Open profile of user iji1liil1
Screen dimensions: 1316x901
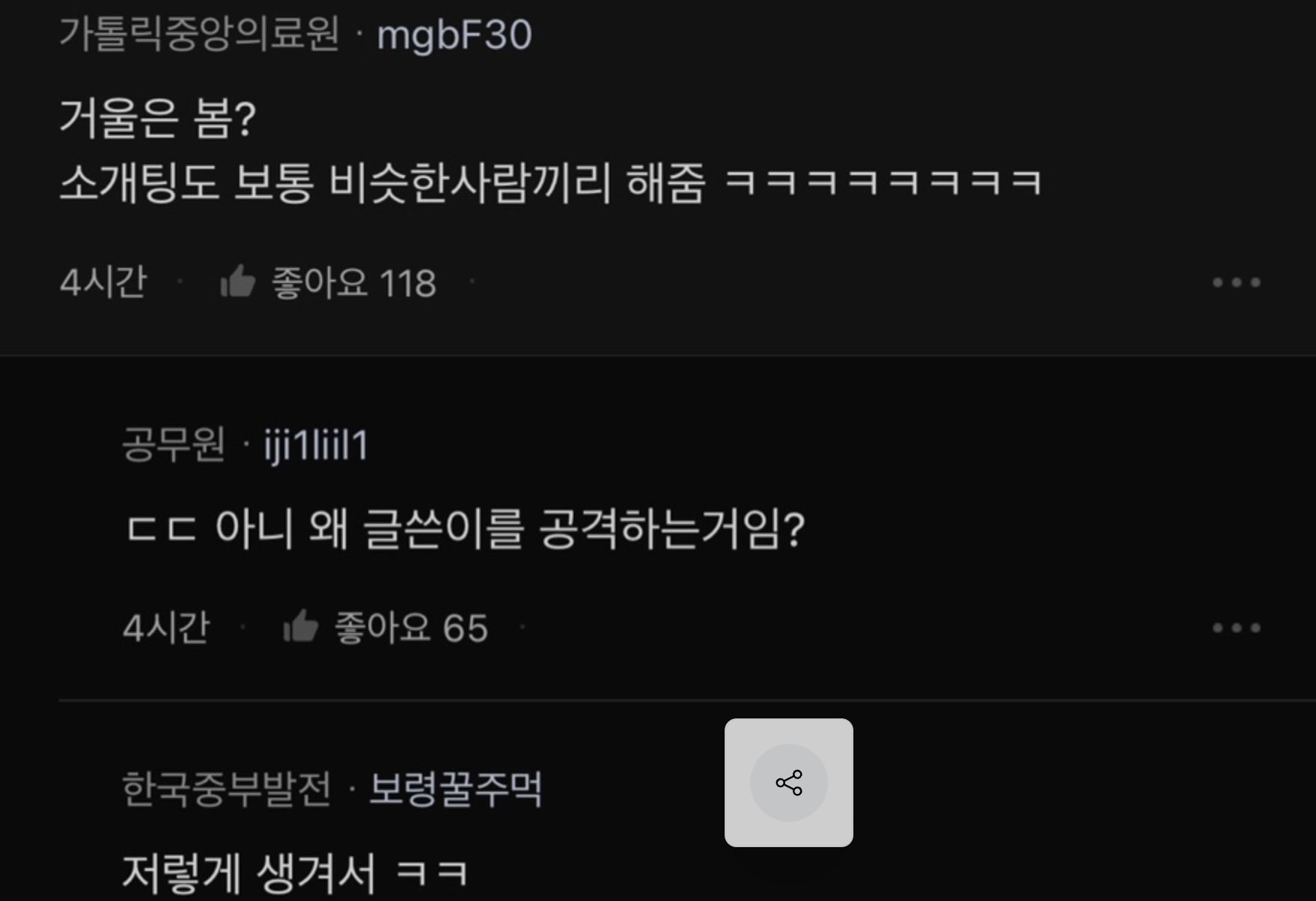(315, 445)
